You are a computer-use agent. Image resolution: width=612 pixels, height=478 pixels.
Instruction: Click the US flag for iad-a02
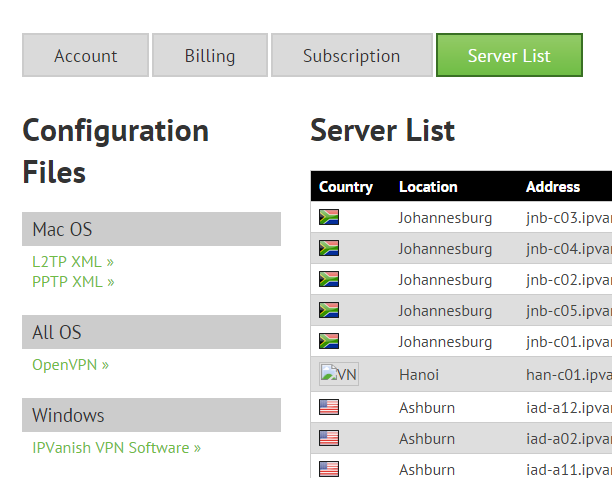coord(329,438)
